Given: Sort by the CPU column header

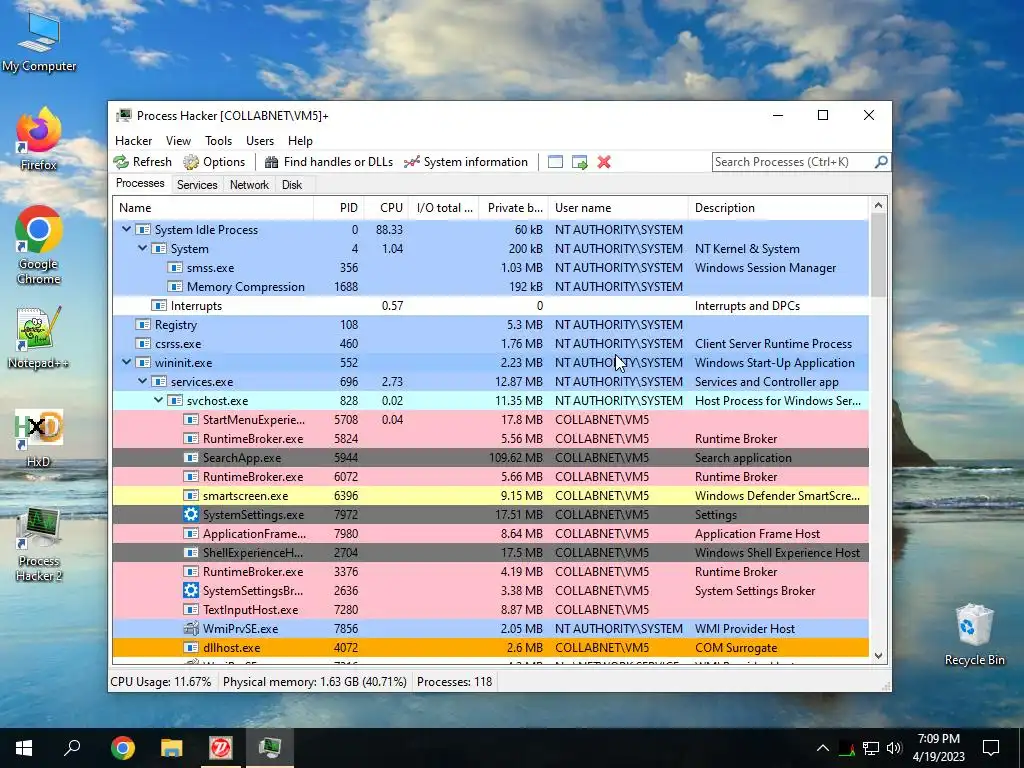Looking at the screenshot, I should coord(386,208).
